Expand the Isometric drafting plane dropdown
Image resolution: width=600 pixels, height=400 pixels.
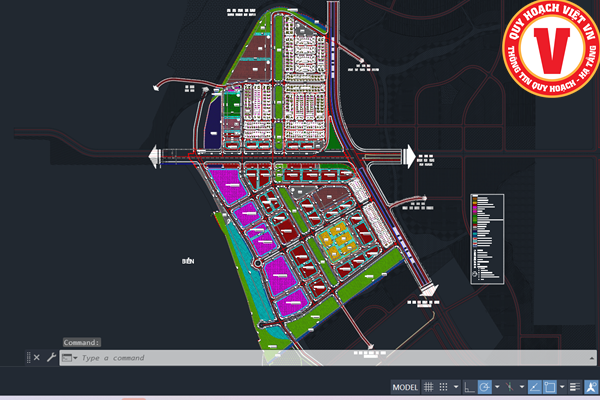521,387
